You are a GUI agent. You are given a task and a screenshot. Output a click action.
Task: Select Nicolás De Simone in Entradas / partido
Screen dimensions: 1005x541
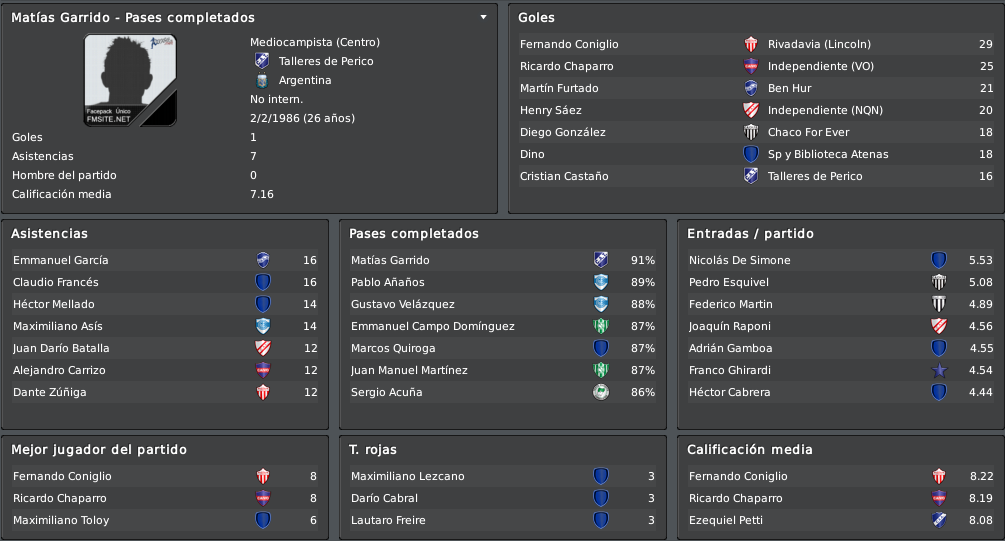739,260
